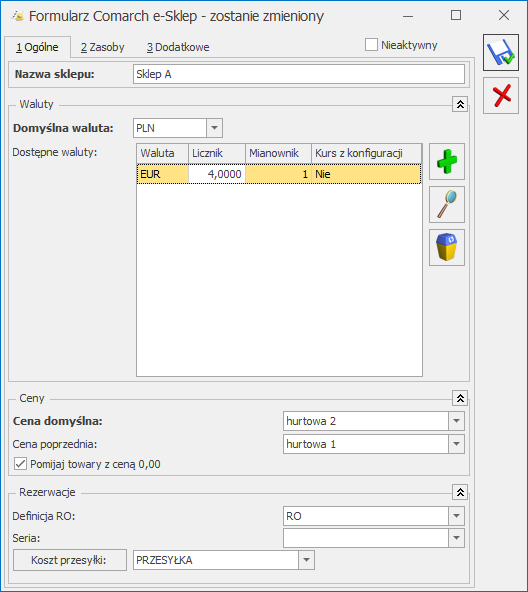Click the Nazwa sklepu input field
Screen dimensions: 528x592
(299, 74)
